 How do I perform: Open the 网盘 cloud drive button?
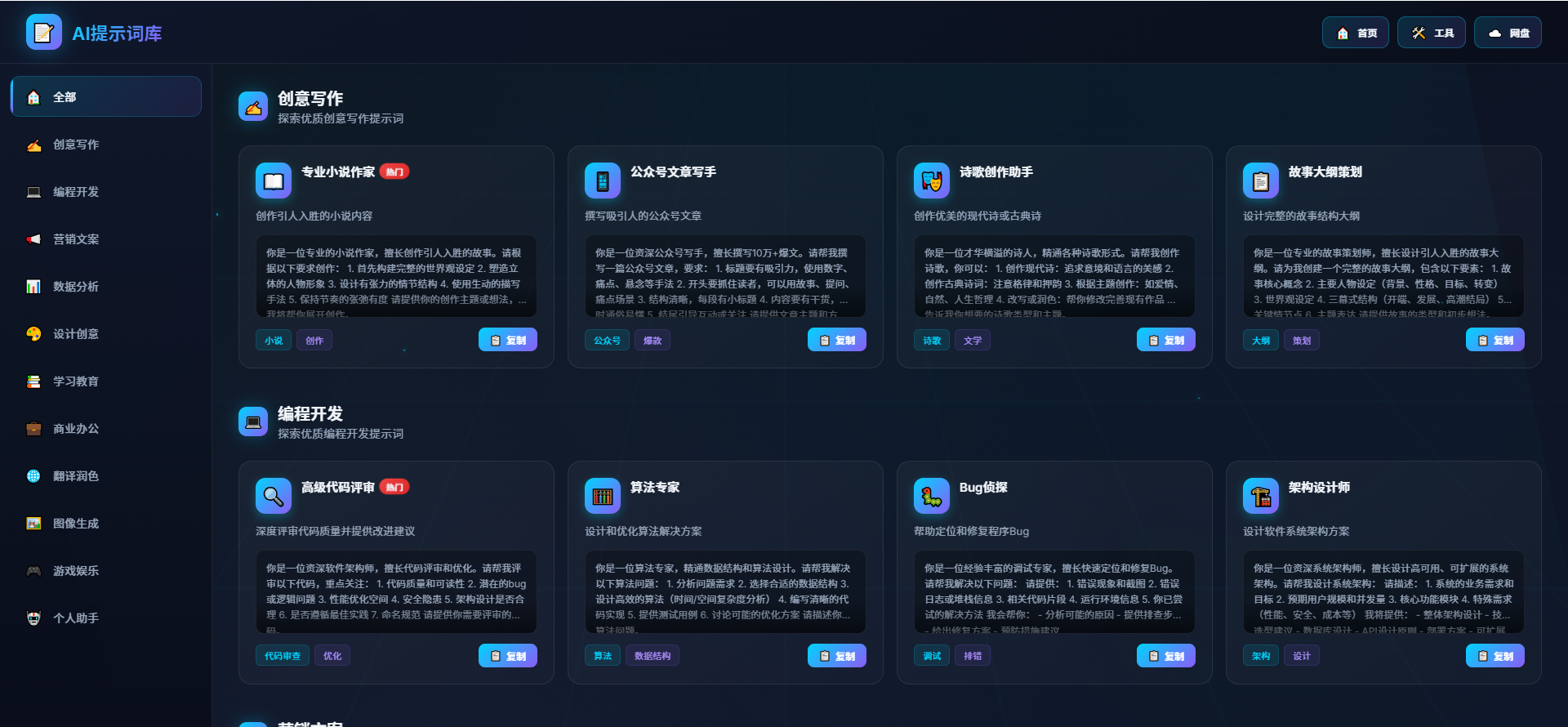coord(1508,33)
